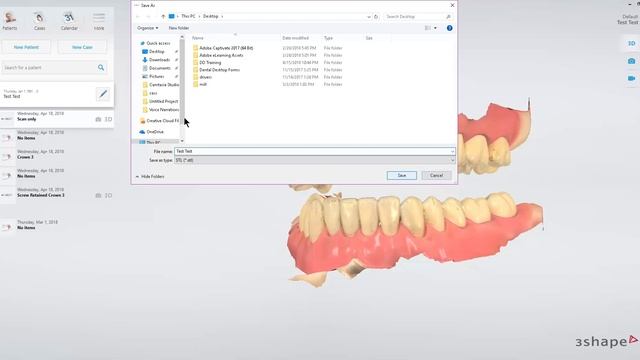Click the up-folder arrow in Save As dialog
The height and width of the screenshot is (360, 640).
point(163,16)
